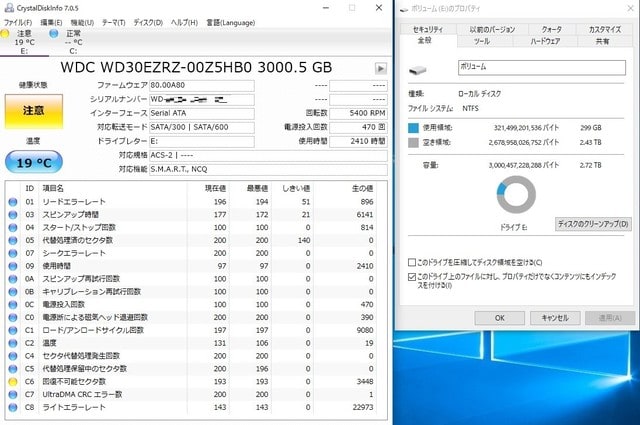Click the UltraDMA CRC エラー数 row name
The height and width of the screenshot is (425, 640).
[x=82, y=395]
